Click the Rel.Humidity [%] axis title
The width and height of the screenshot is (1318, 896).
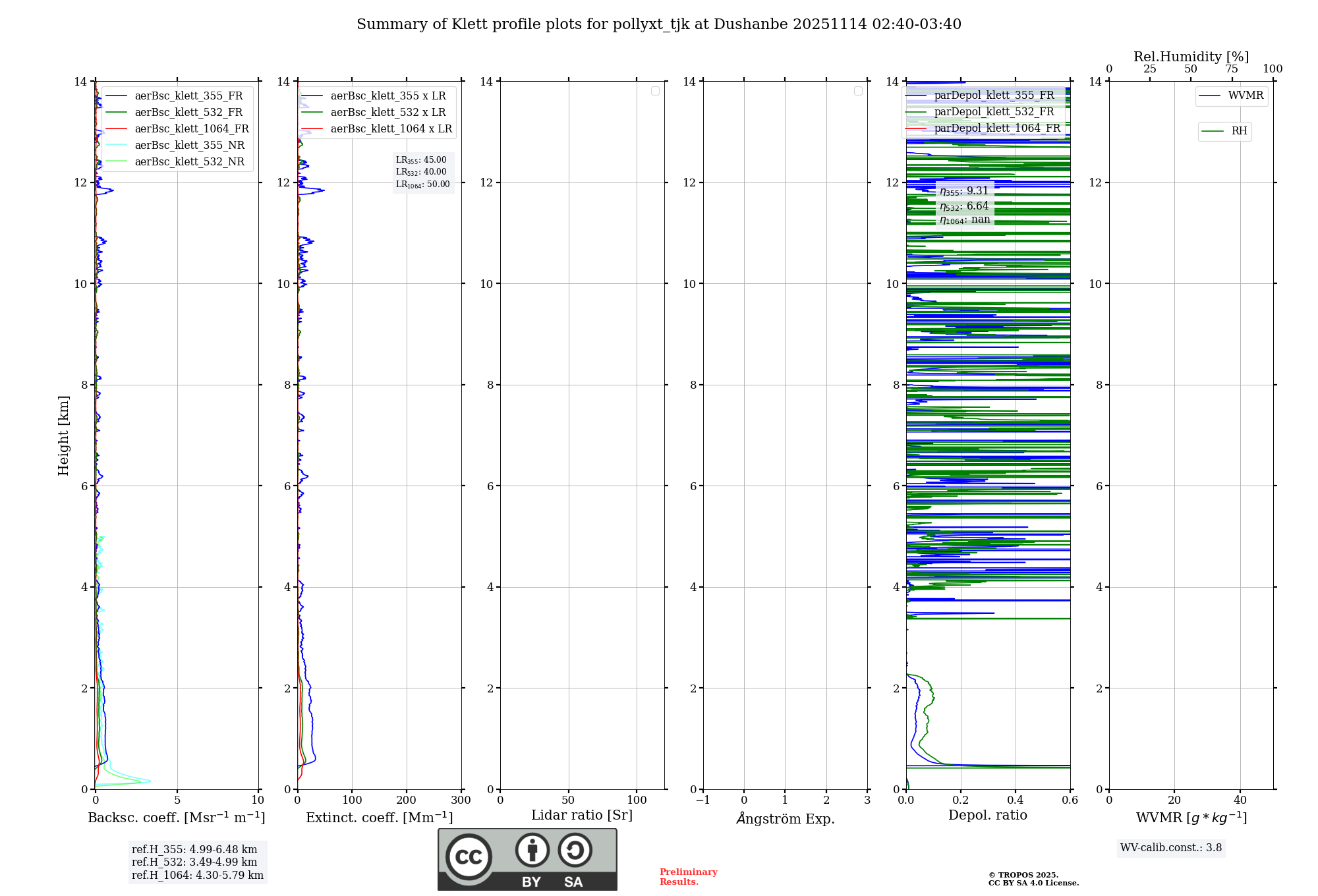click(1191, 57)
